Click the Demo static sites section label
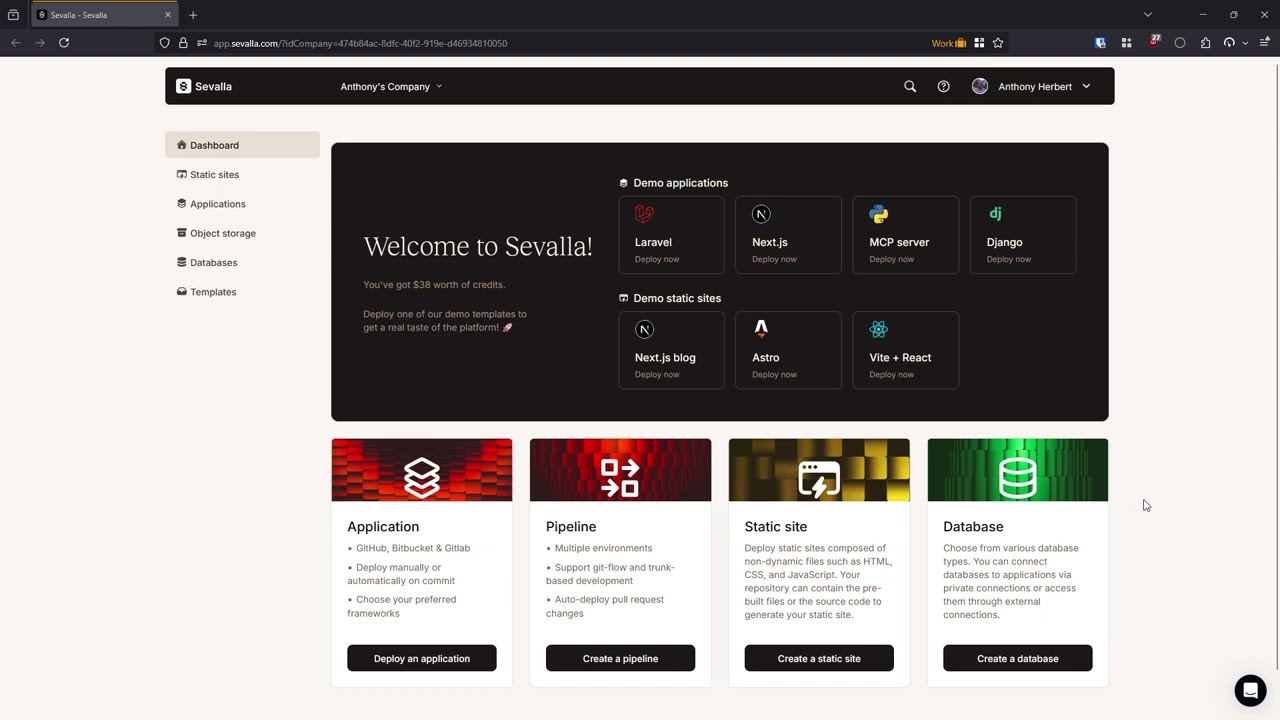 click(677, 298)
